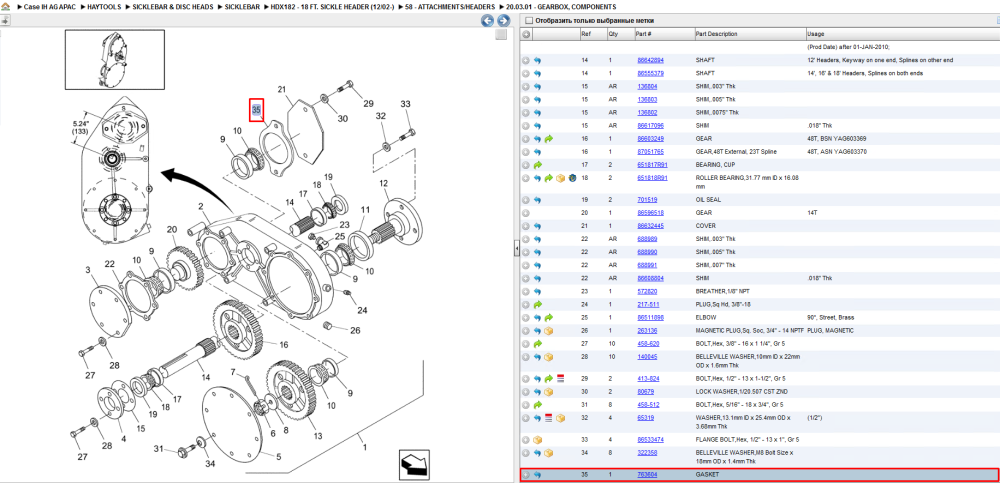Screen dimensions: 1000x483
Task: Open the HAYTOOLS breadcrumb
Action: tap(103, 6)
